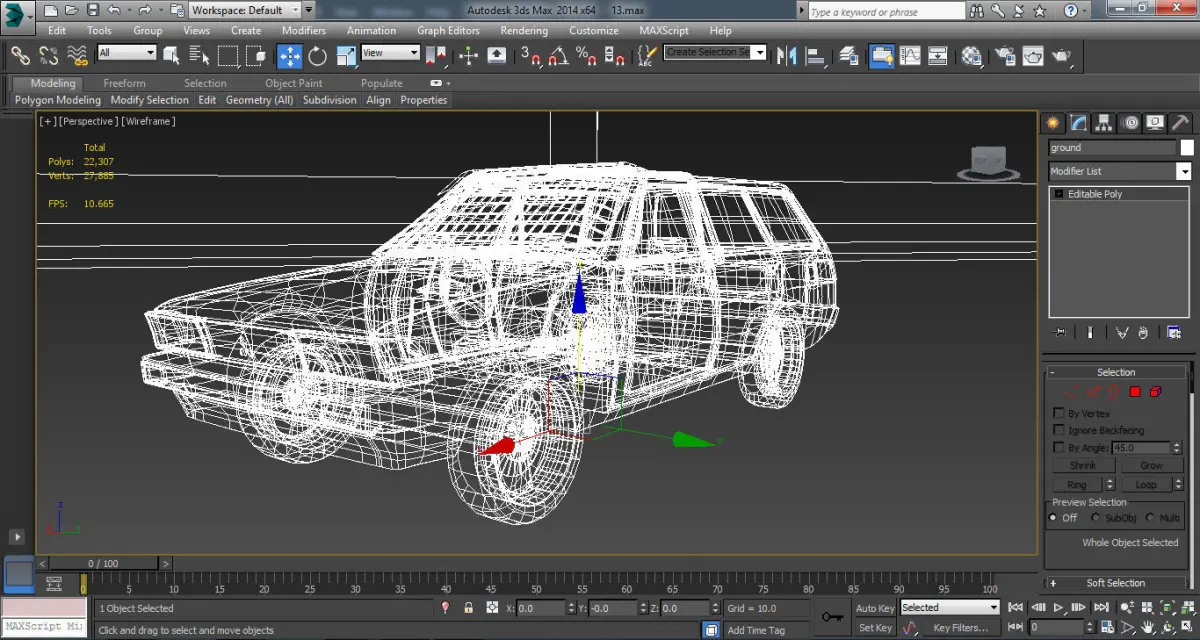Screen dimensions: 1200x640
Task: Activate Select and Scale tool
Action: point(346,55)
